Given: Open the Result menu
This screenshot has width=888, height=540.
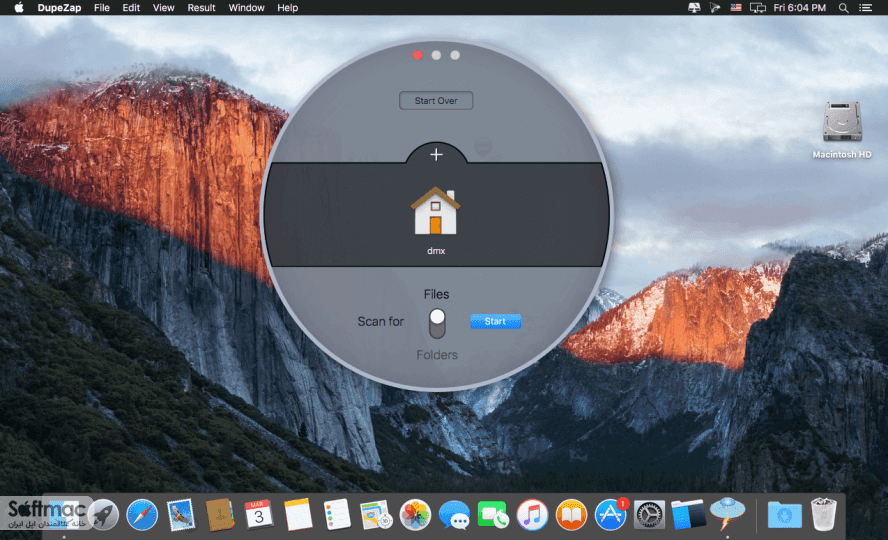Looking at the screenshot, I should 202,8.
